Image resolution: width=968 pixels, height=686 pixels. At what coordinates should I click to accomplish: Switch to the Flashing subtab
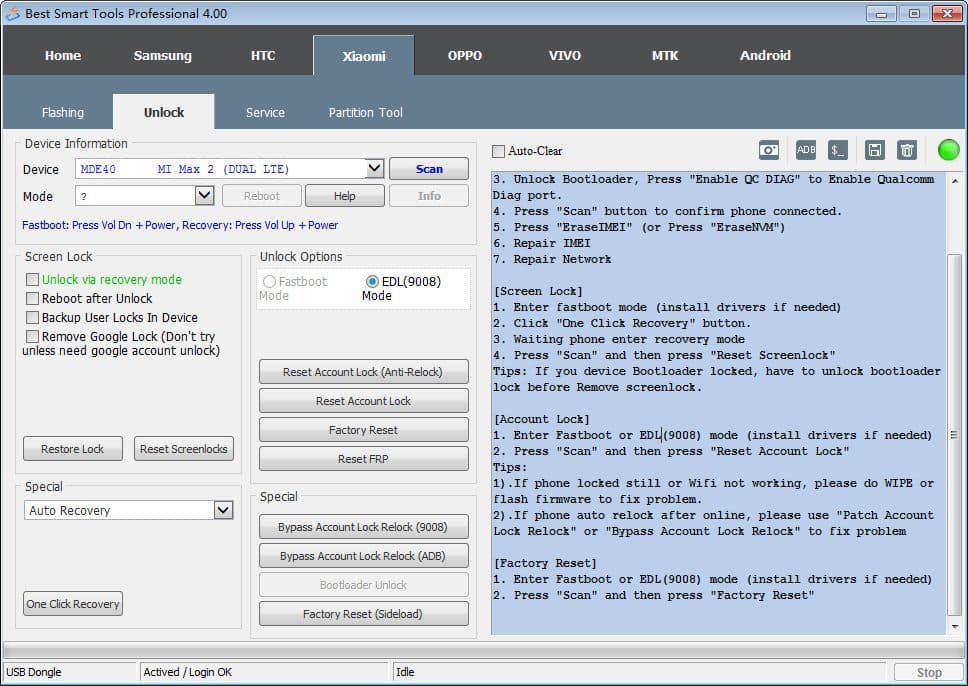[x=62, y=112]
